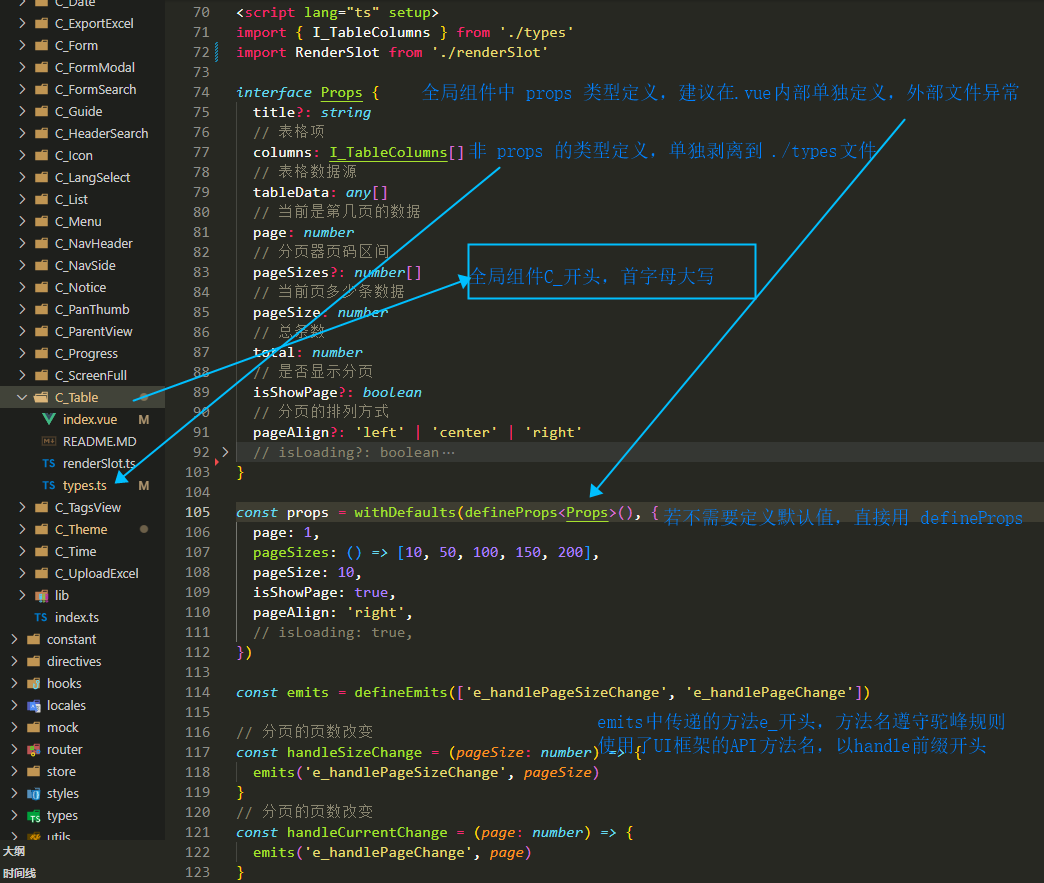Viewport: 1044px width, 883px height.
Task: Unfold the collapsed code at line 92
Action: 225,452
